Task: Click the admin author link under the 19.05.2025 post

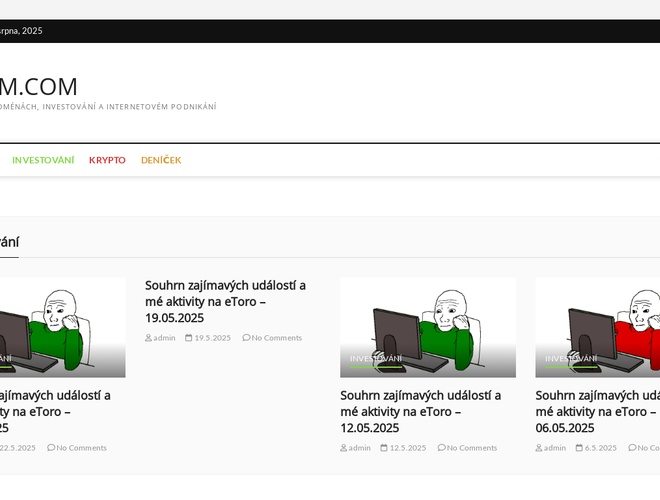Action: (x=164, y=338)
